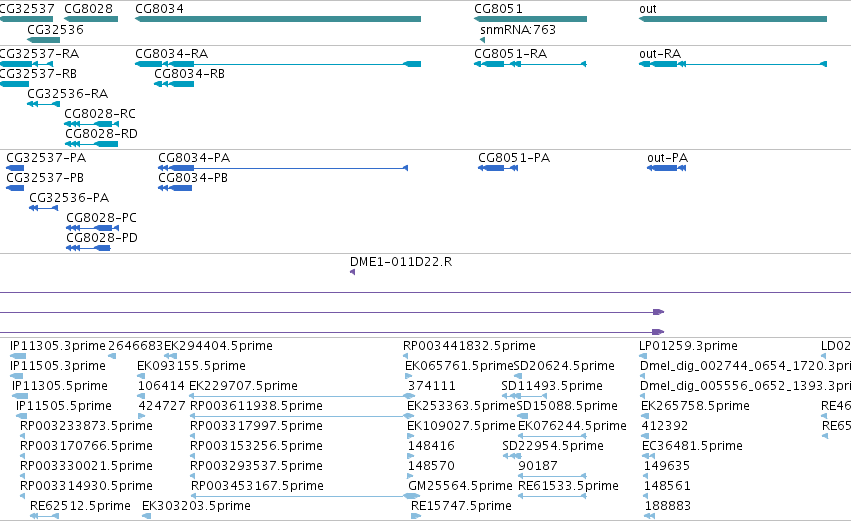Screen dimensions: 851x521
Task: Click EST label EK253363.5prime
Action: (461, 406)
